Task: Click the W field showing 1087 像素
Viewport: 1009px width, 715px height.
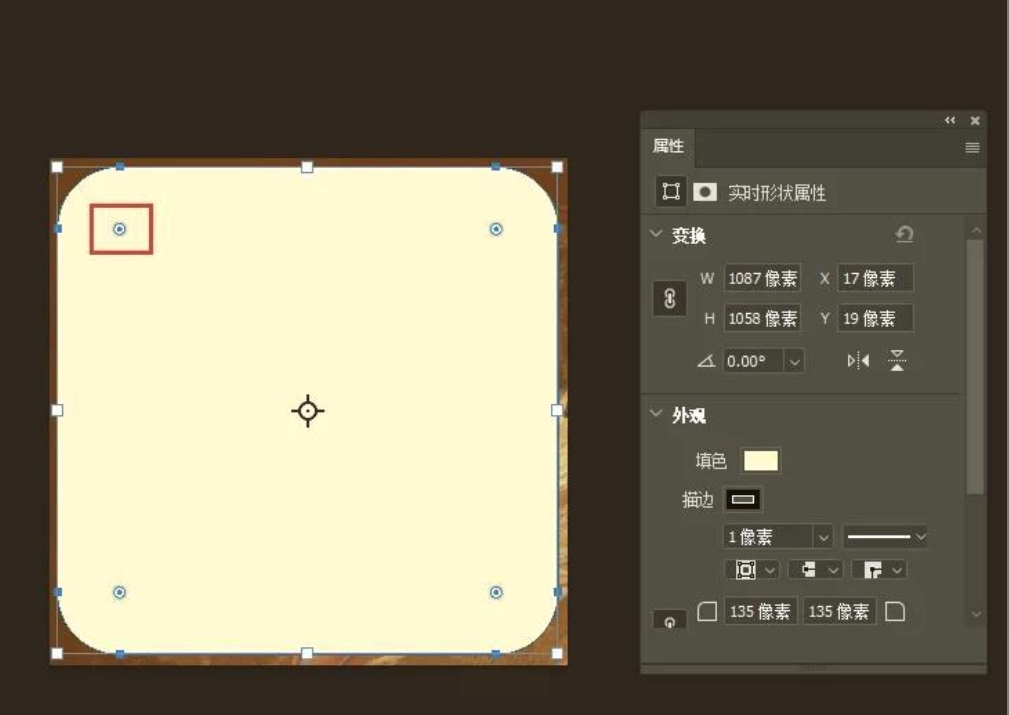Action: [763, 279]
